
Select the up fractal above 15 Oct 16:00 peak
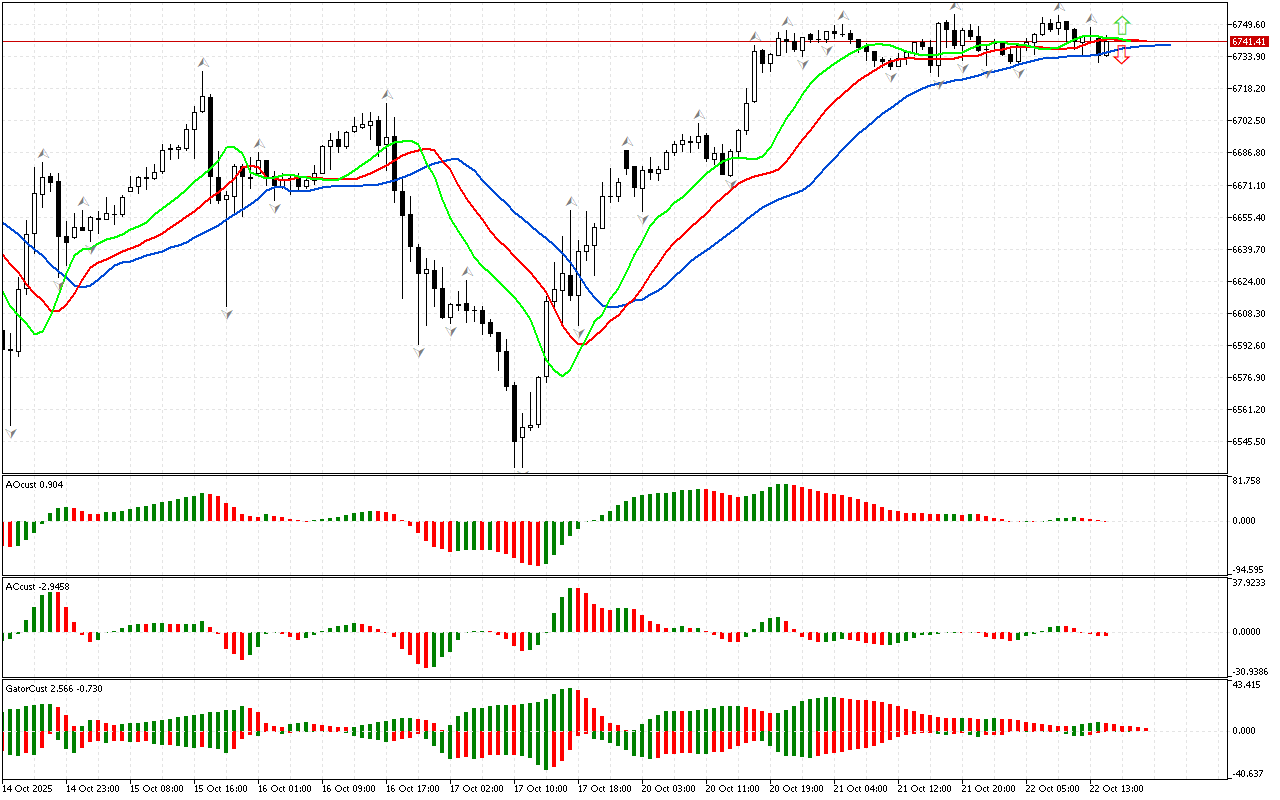[203, 63]
